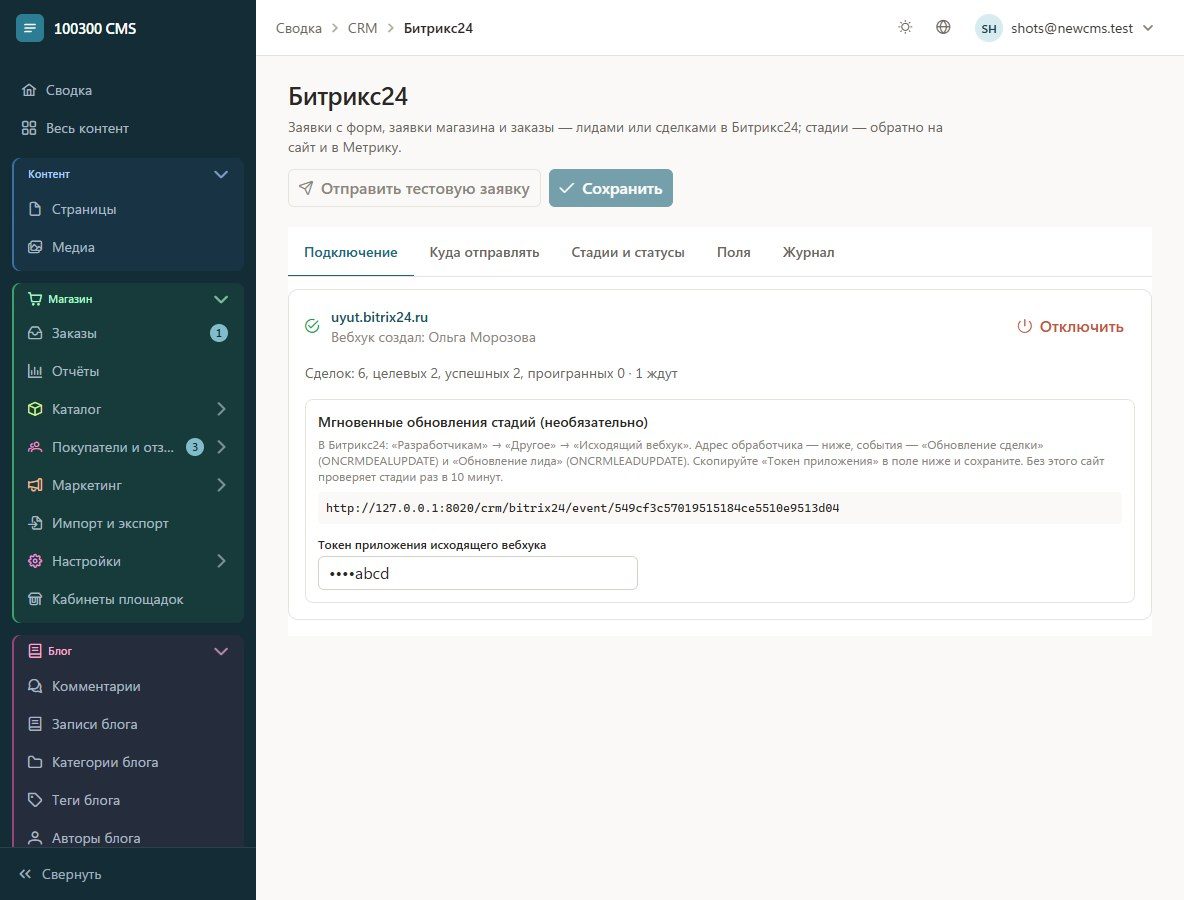Send a test request with Отправить тестовую заявку
Screen dimensions: 1184x900
coord(414,188)
